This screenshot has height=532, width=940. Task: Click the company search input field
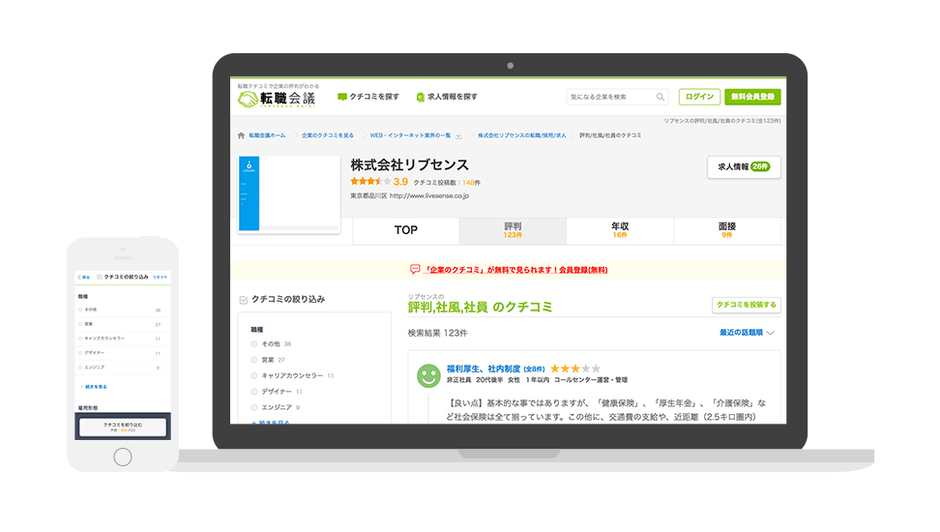[x=610, y=97]
